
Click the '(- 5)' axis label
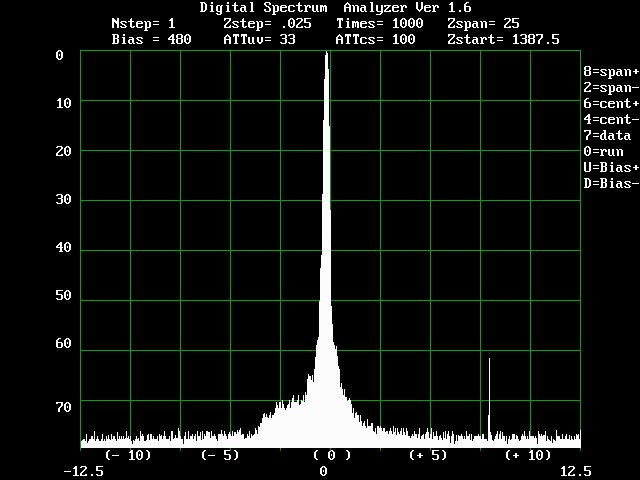click(220, 455)
